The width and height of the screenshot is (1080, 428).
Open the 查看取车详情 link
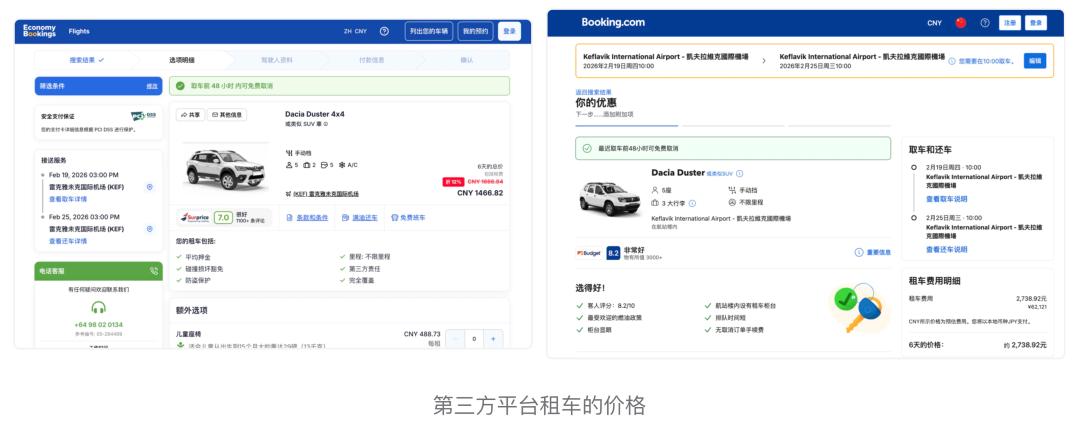point(68,199)
